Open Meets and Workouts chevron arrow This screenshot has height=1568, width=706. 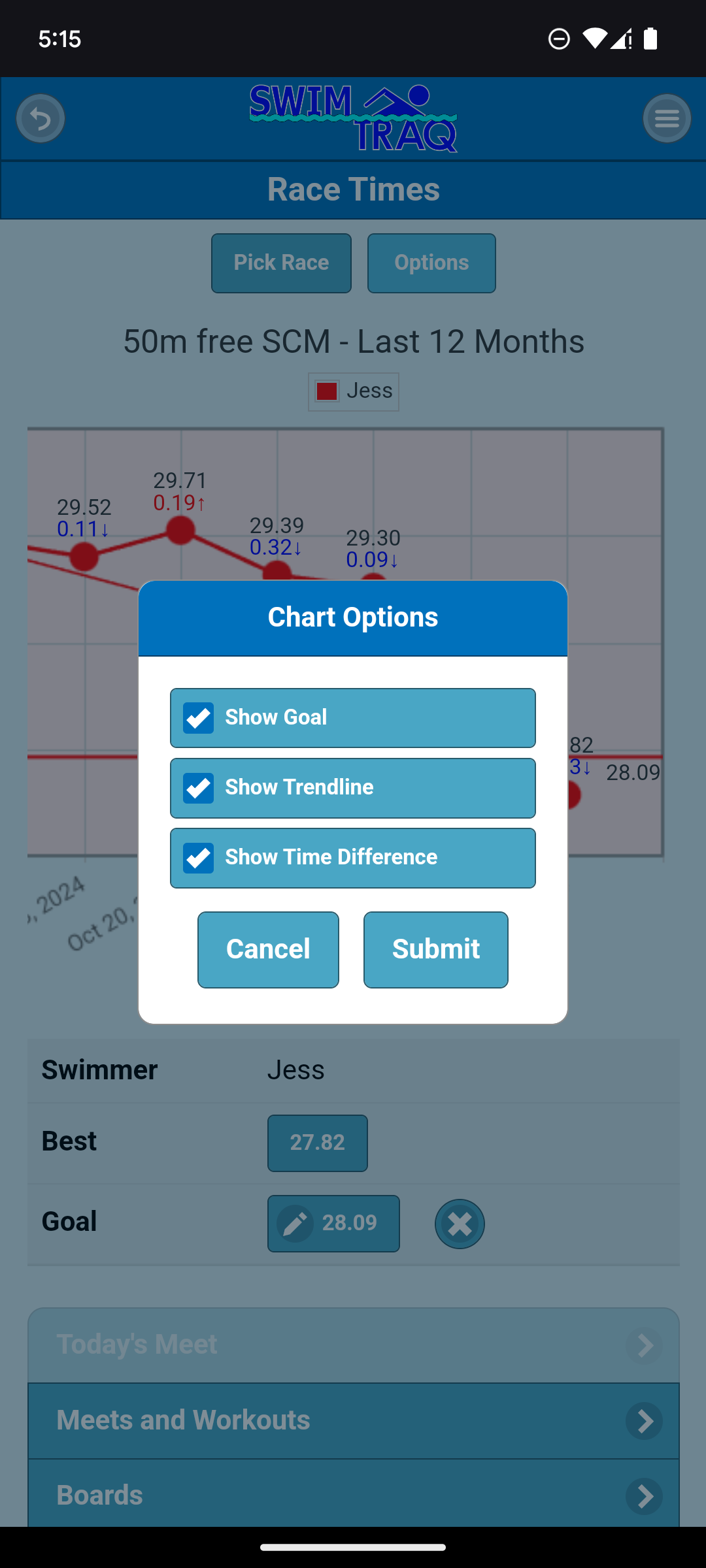(645, 1420)
